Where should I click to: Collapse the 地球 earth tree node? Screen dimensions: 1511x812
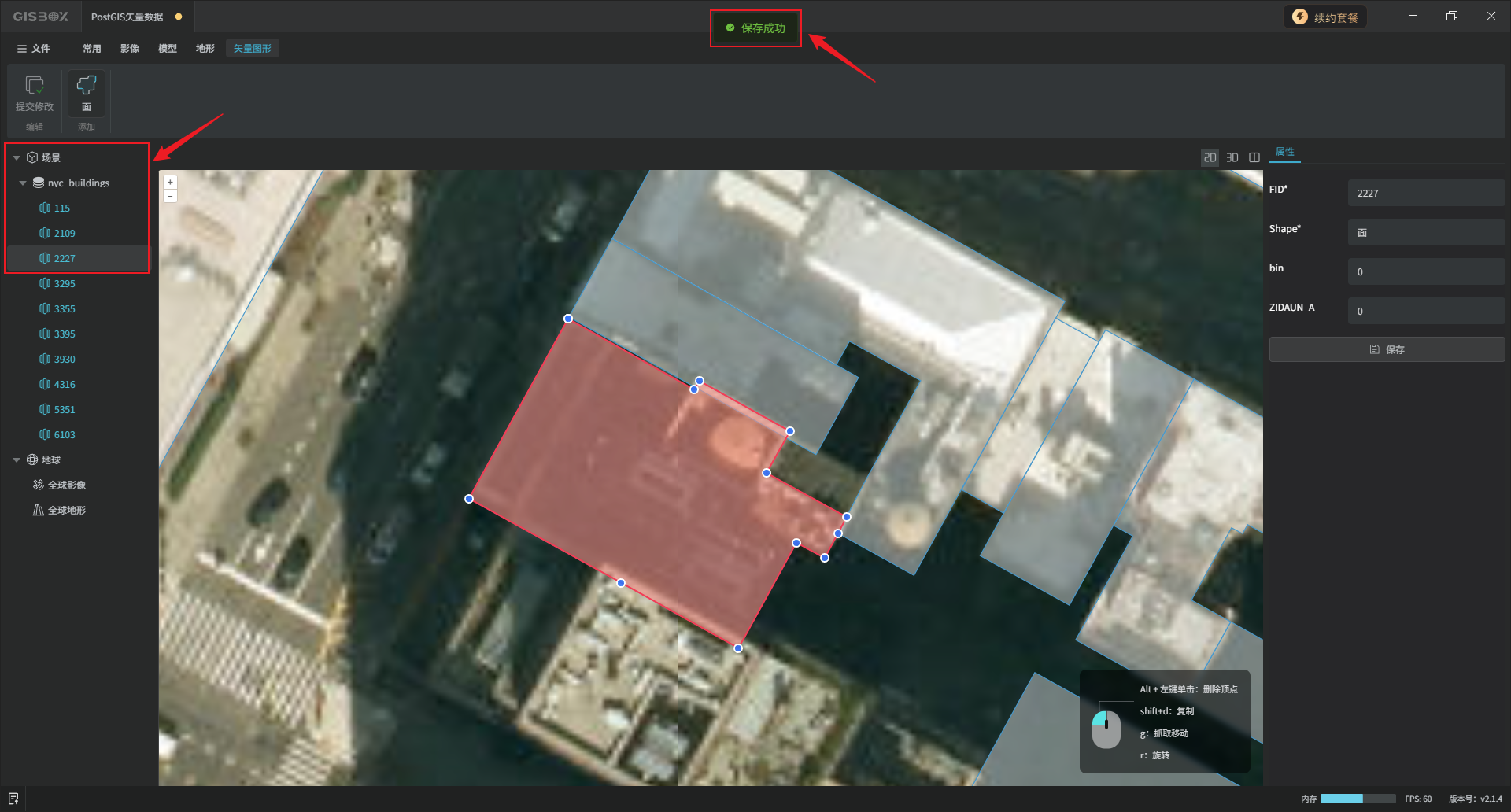coord(17,460)
